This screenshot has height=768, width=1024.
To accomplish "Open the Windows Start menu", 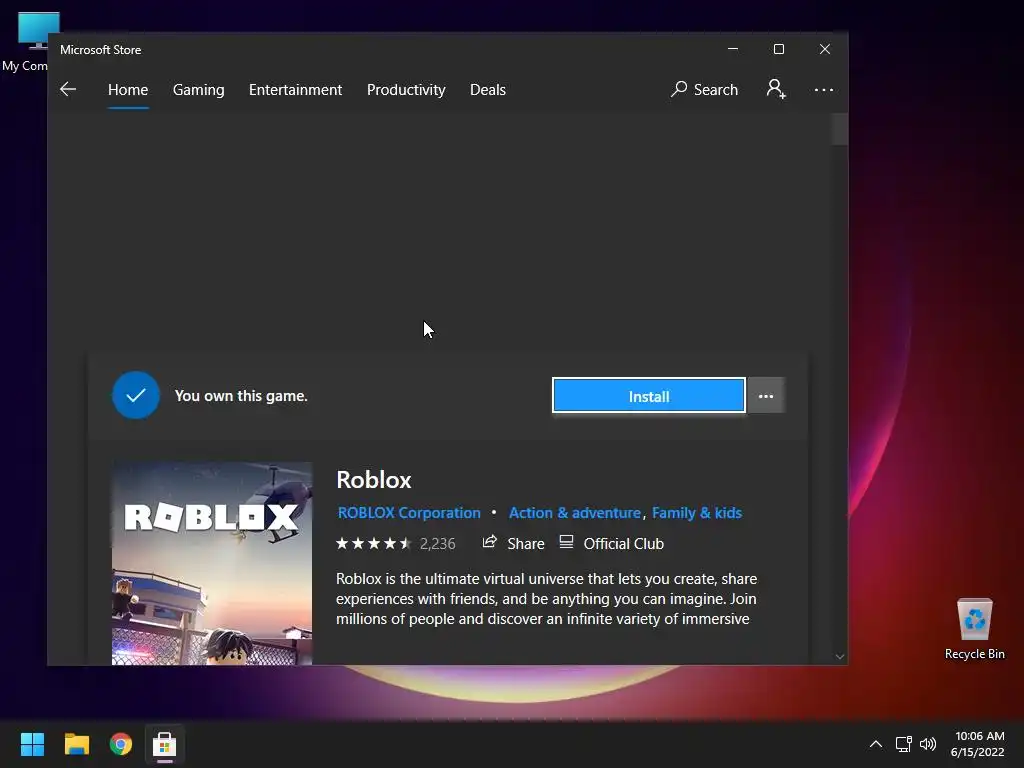I will coord(32,744).
